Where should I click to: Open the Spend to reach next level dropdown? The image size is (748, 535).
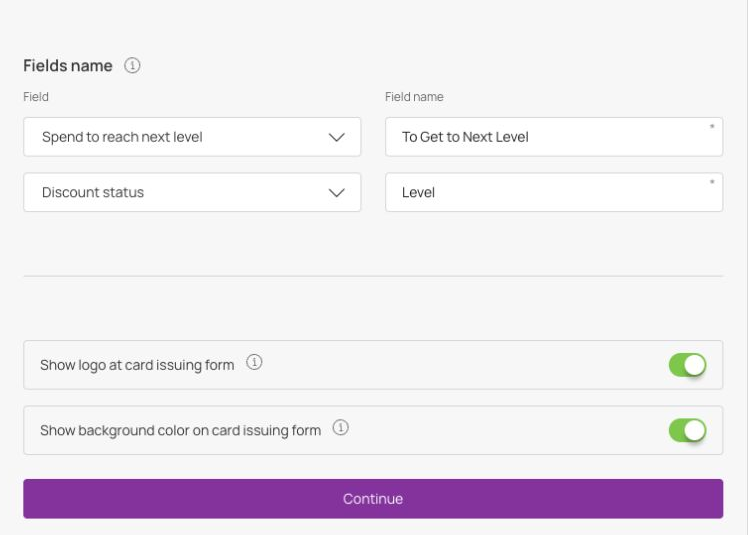click(192, 137)
